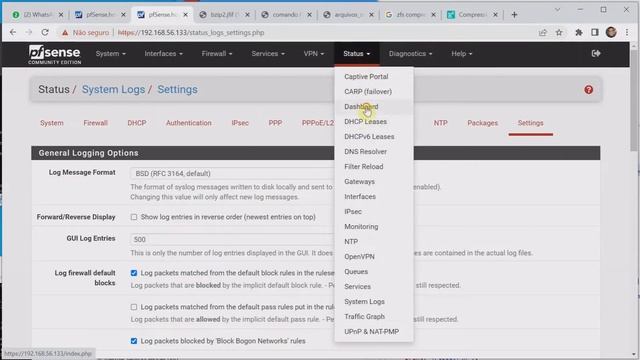Open DHCP Leases menu entry

(365, 122)
